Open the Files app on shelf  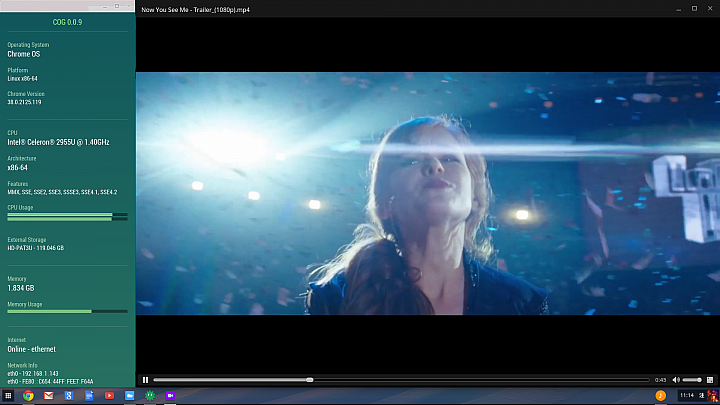(129, 395)
